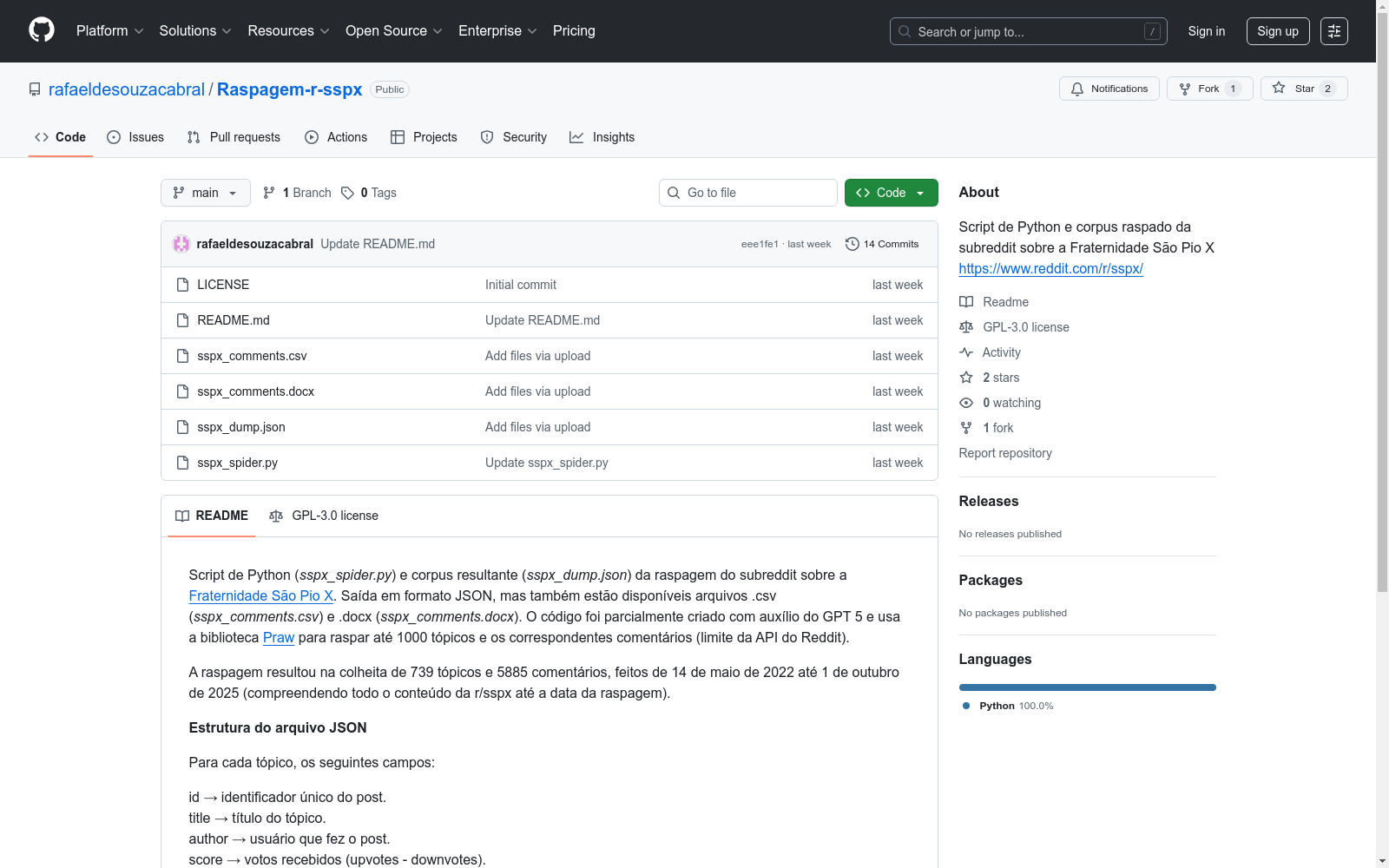The width and height of the screenshot is (1389, 868).
Task: Click the Python 100.0% language link
Action: click(1008, 706)
